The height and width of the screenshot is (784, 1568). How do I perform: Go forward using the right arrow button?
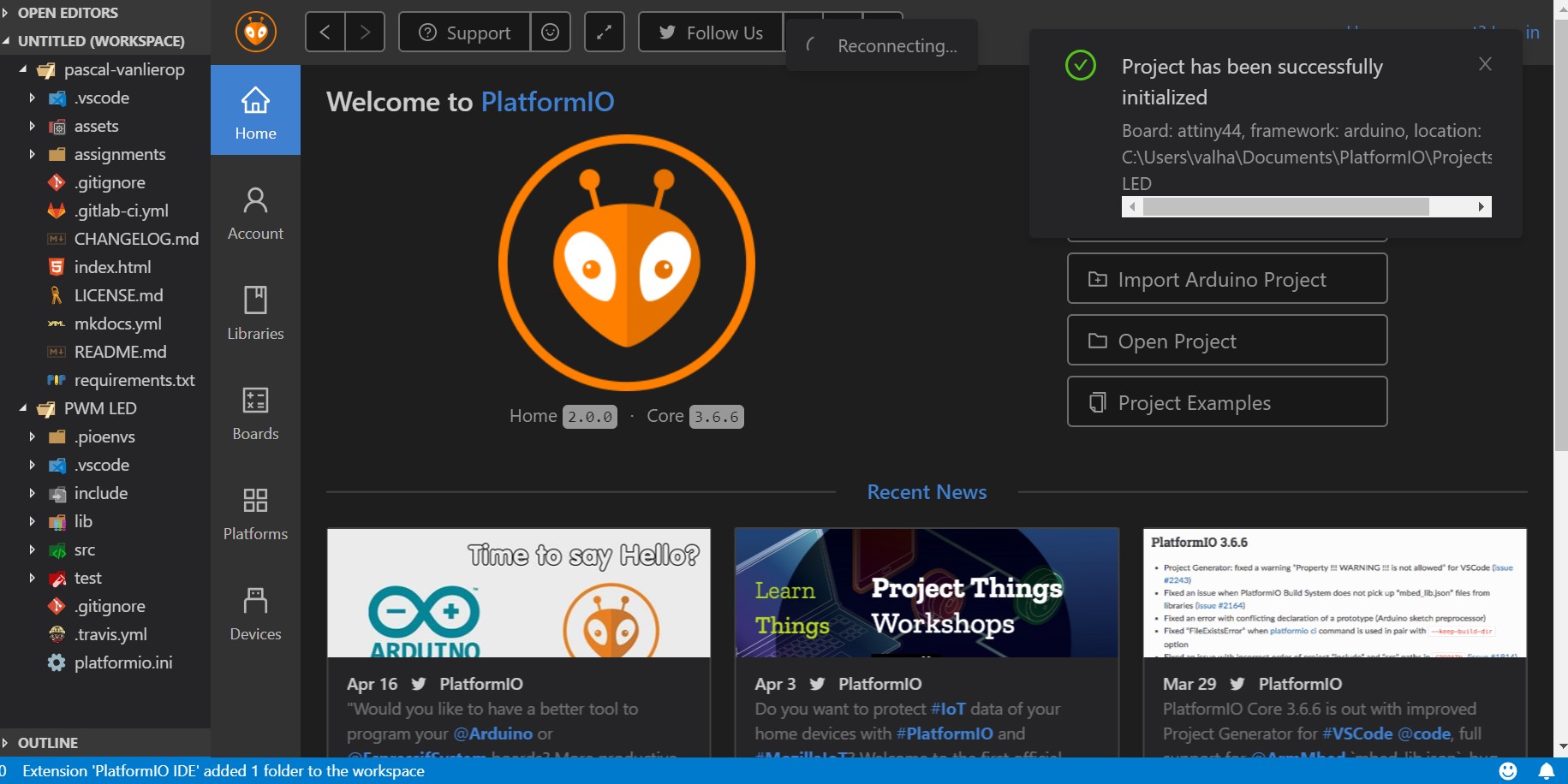[365, 33]
